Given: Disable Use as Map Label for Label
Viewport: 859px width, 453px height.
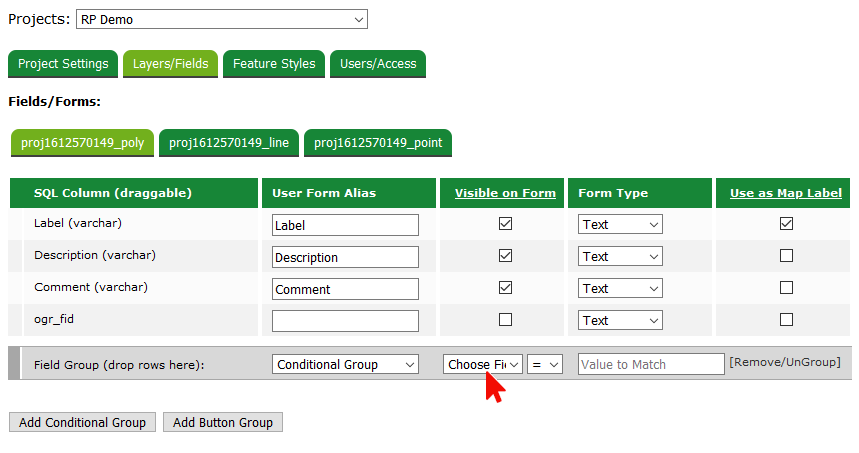Looking at the screenshot, I should click(786, 224).
